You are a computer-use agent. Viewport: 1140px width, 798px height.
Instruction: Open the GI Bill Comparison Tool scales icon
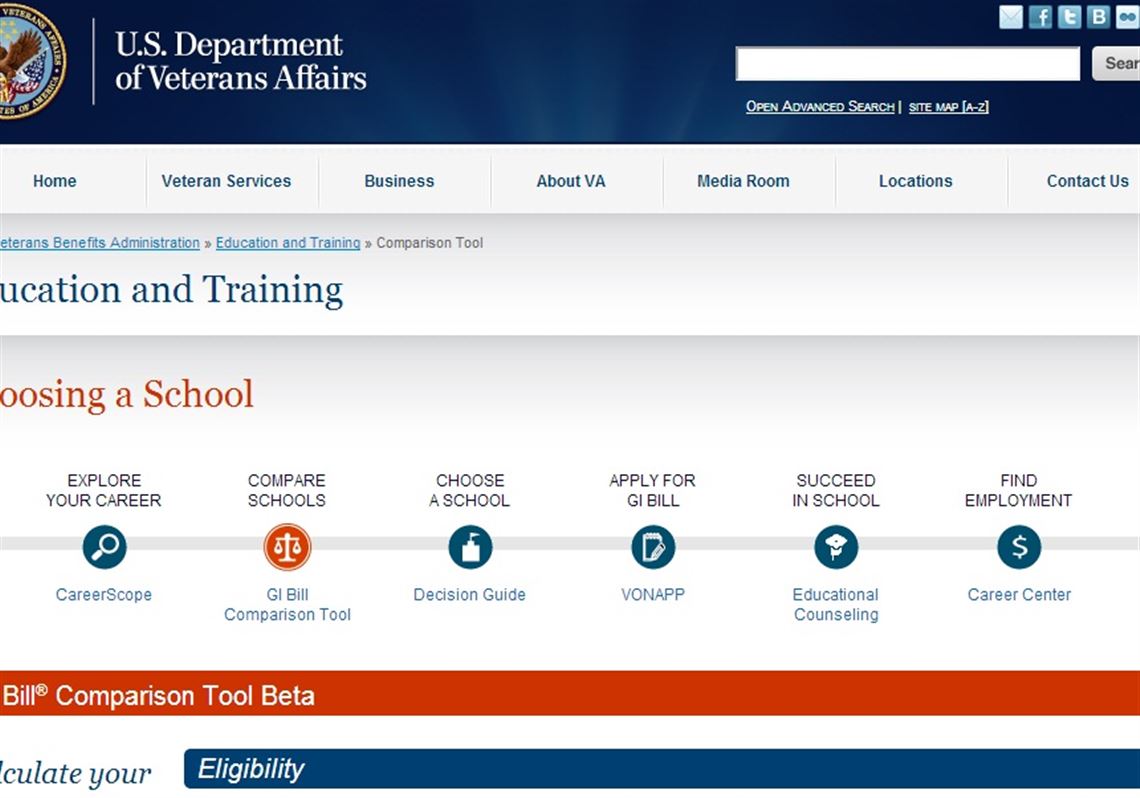(287, 548)
